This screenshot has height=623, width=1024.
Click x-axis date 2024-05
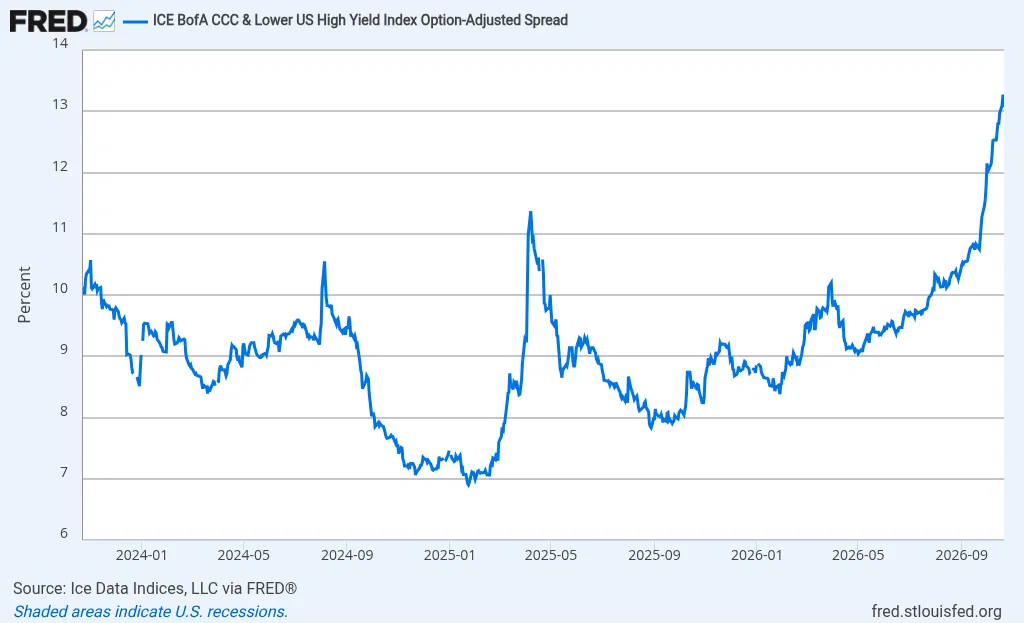[243, 556]
